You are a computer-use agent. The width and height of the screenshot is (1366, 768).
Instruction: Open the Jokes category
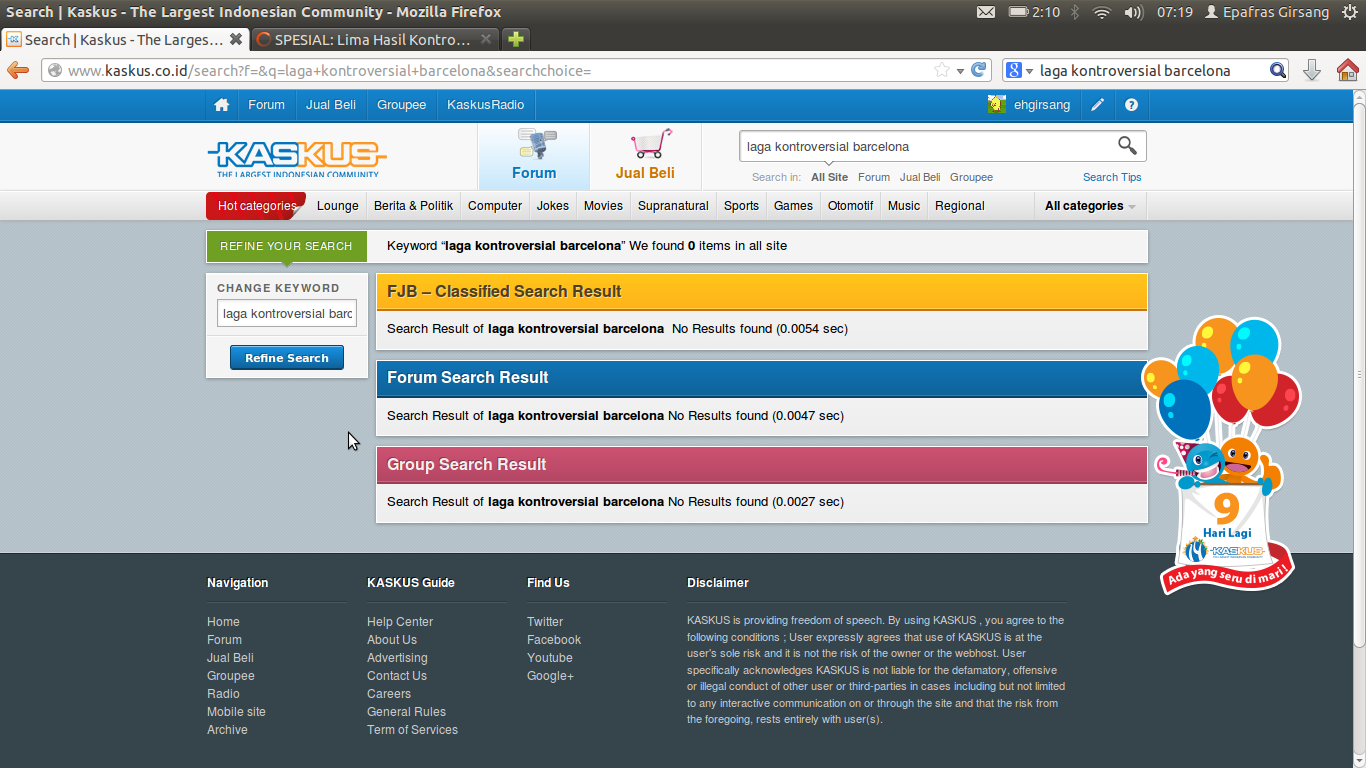[553, 206]
